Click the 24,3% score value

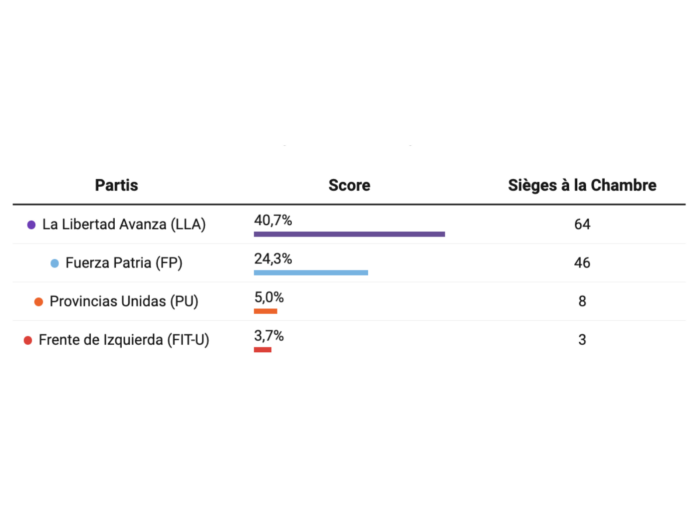click(x=273, y=258)
